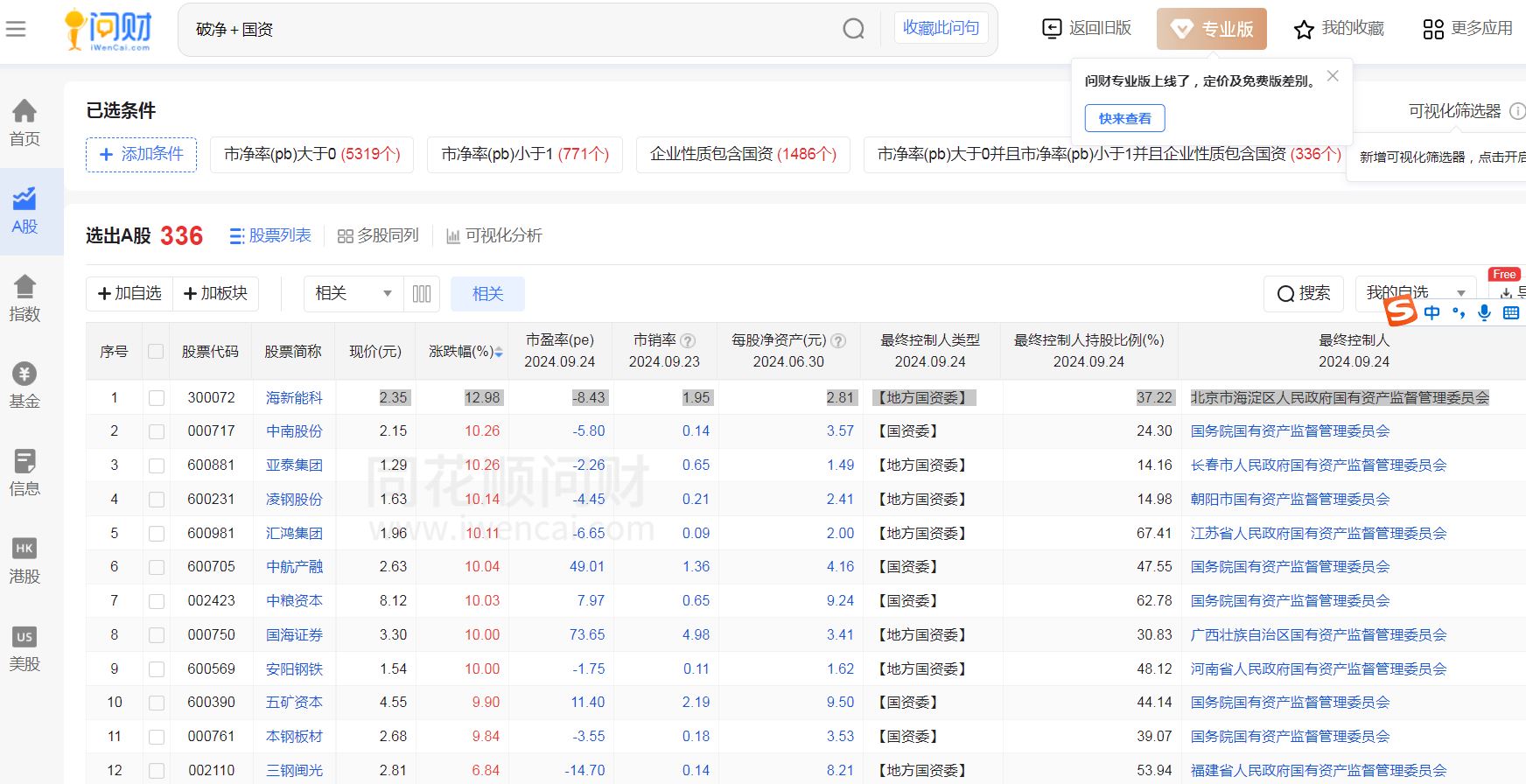Viewport: 1526px width, 784px height.
Task: Click the search magnifier icon
Action: point(853,29)
